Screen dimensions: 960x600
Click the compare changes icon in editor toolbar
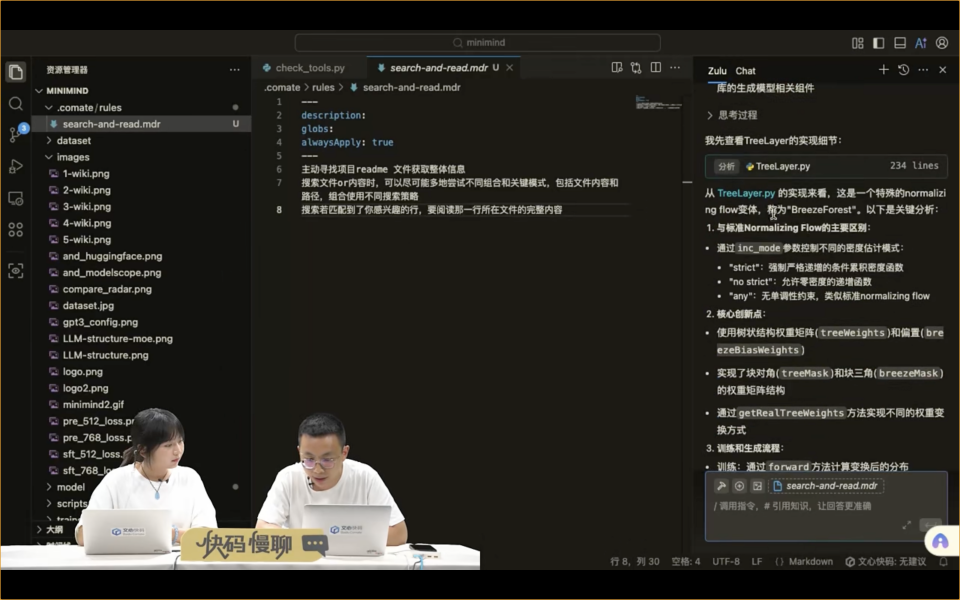636,67
